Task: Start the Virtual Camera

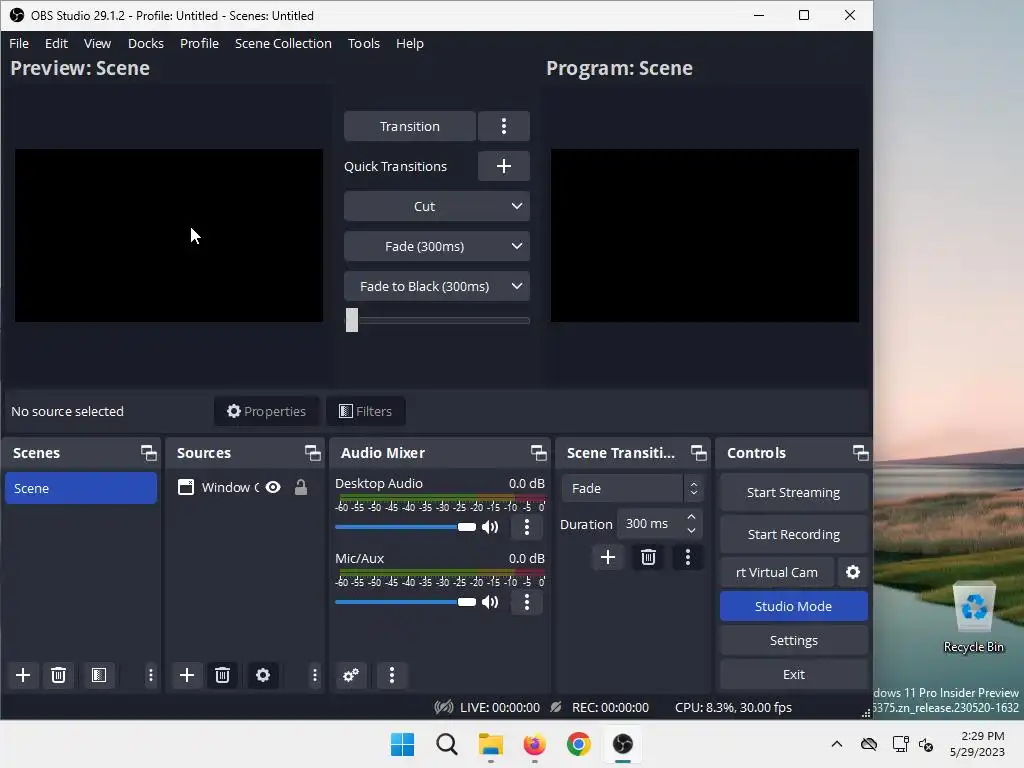Action: tap(777, 572)
